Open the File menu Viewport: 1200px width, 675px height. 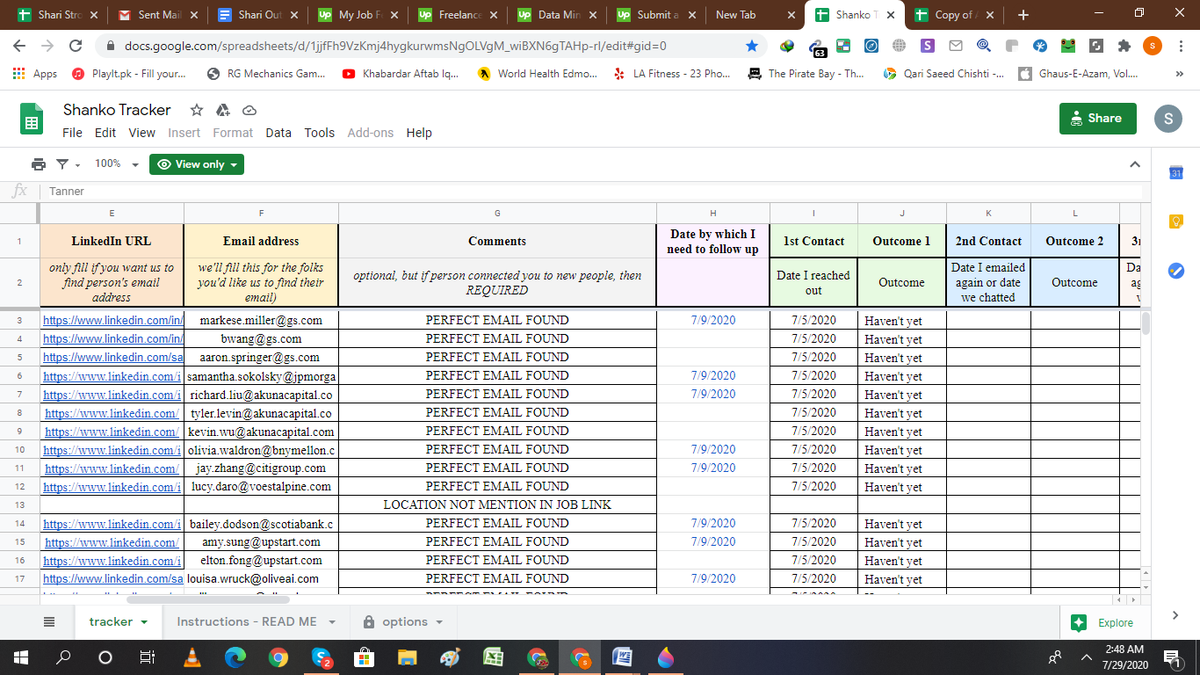tap(72, 132)
